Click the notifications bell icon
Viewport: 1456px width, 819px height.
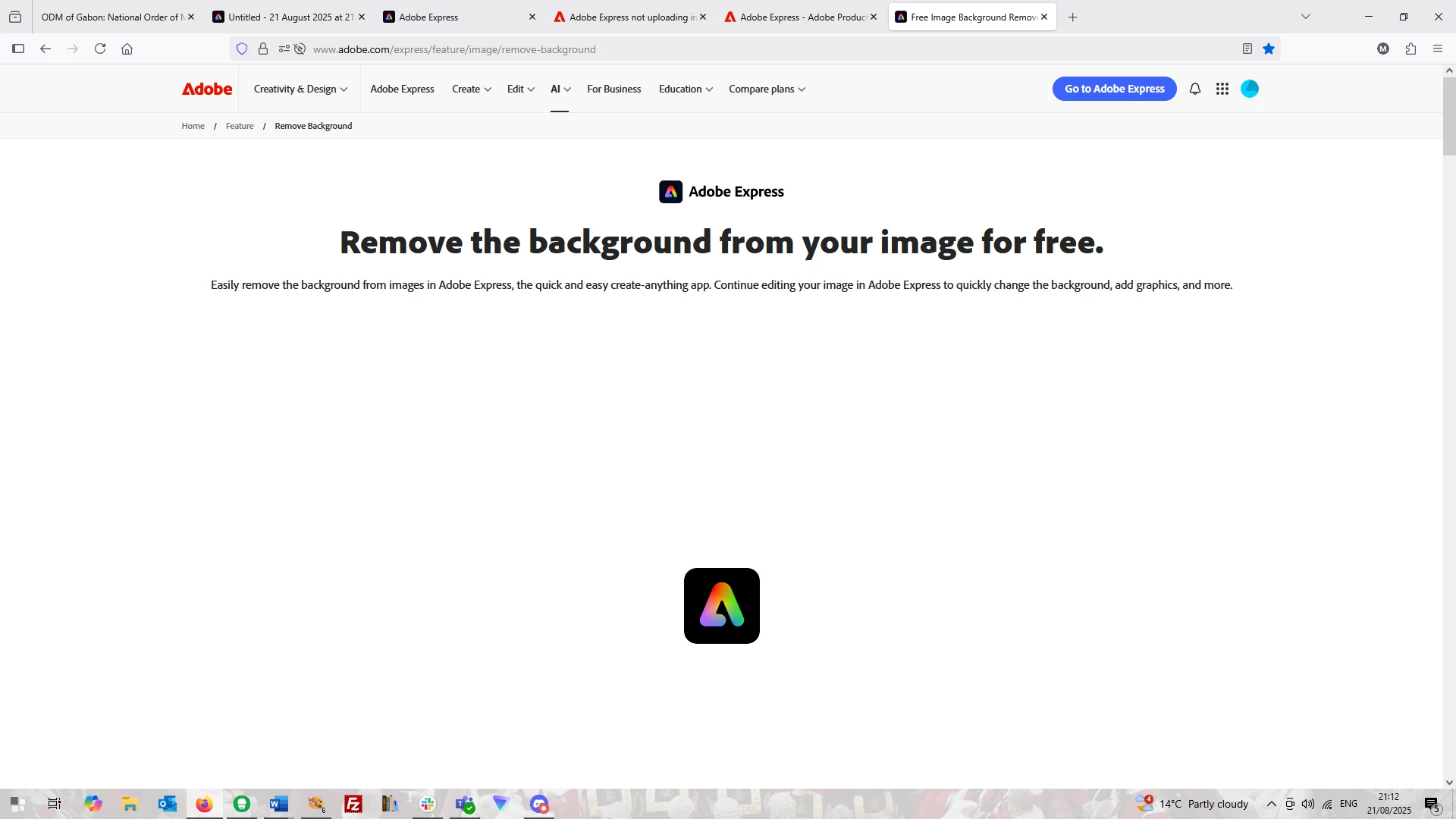[x=1195, y=89]
